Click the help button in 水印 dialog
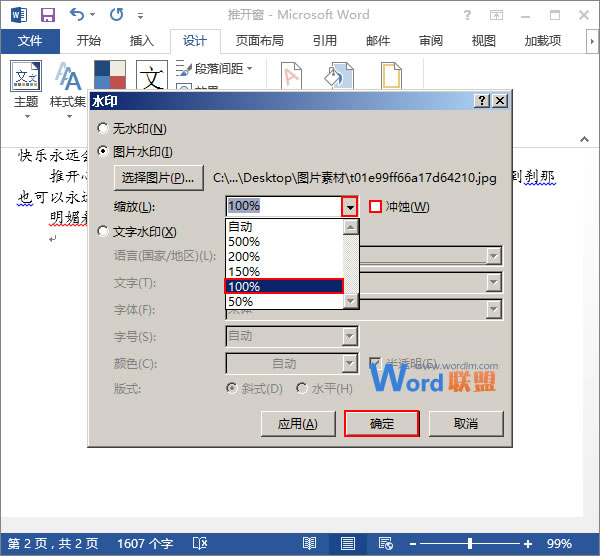Viewport: 600px width, 556px height. click(482, 101)
